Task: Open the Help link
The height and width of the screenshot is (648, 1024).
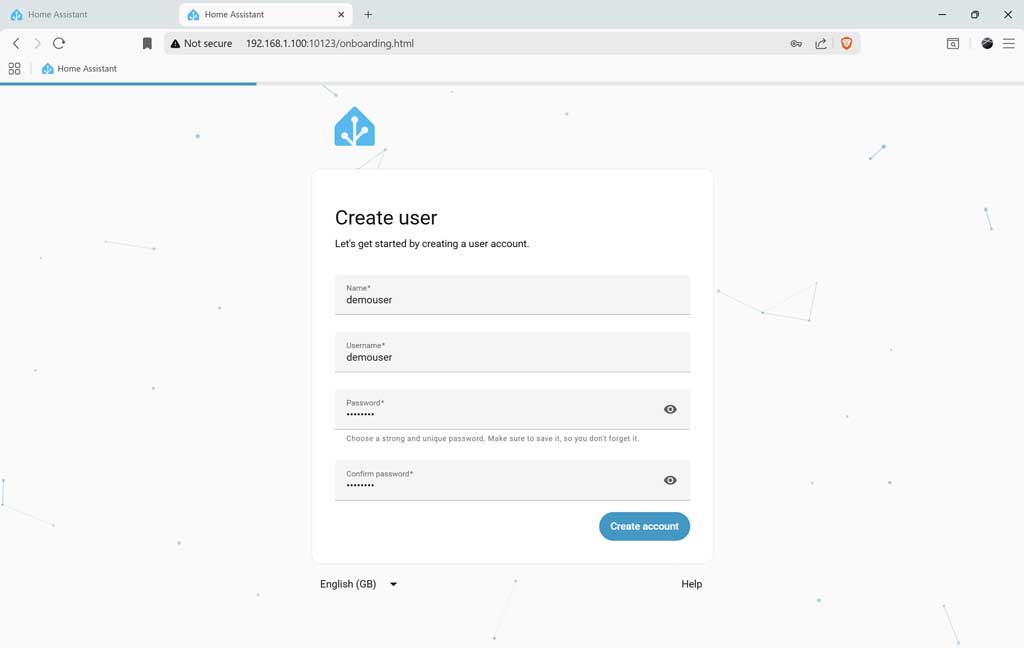Action: [692, 584]
